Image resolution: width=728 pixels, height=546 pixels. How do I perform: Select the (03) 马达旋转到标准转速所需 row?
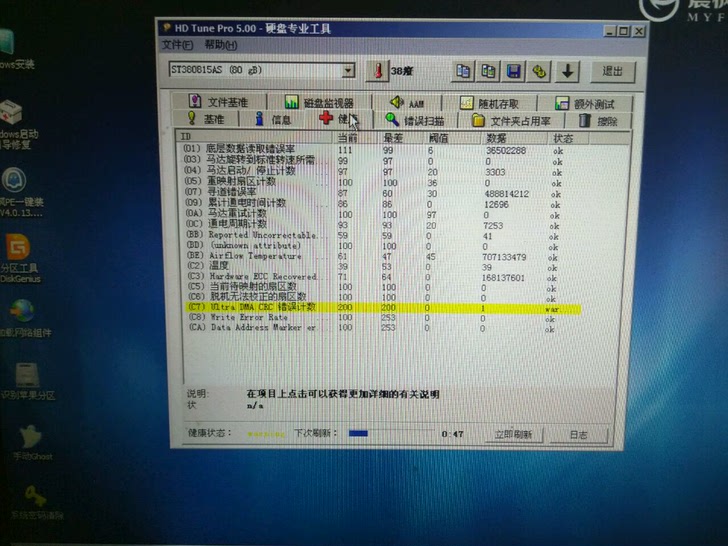(373, 161)
